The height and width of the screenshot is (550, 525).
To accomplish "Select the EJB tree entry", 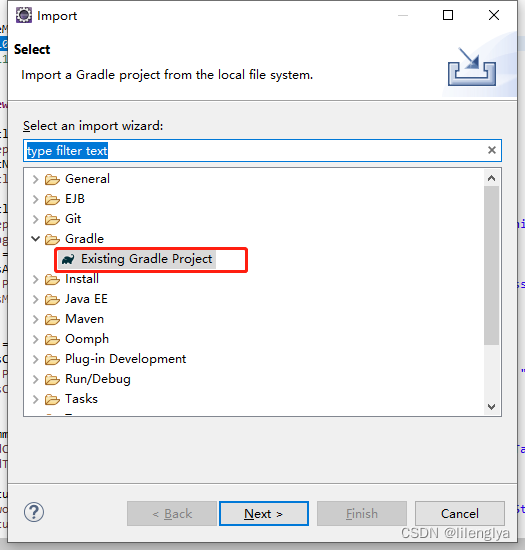I will pos(75,199).
